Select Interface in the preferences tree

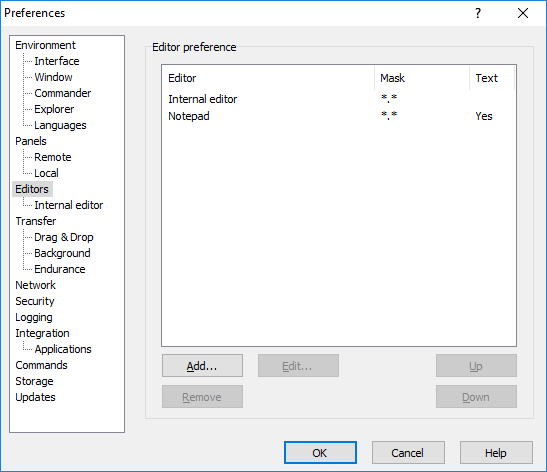click(57, 61)
